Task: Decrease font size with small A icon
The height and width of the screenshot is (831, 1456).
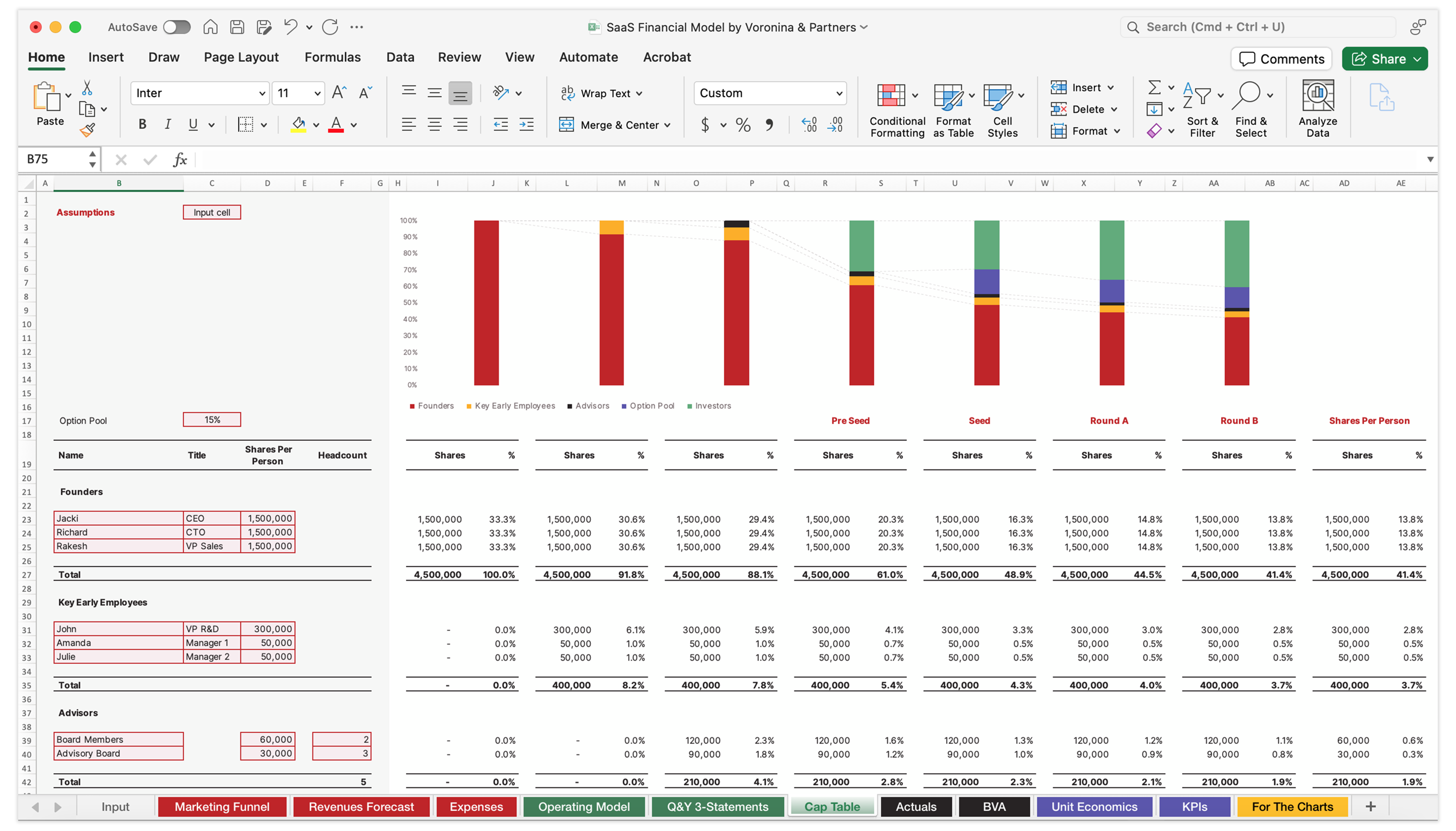Action: pos(366,93)
